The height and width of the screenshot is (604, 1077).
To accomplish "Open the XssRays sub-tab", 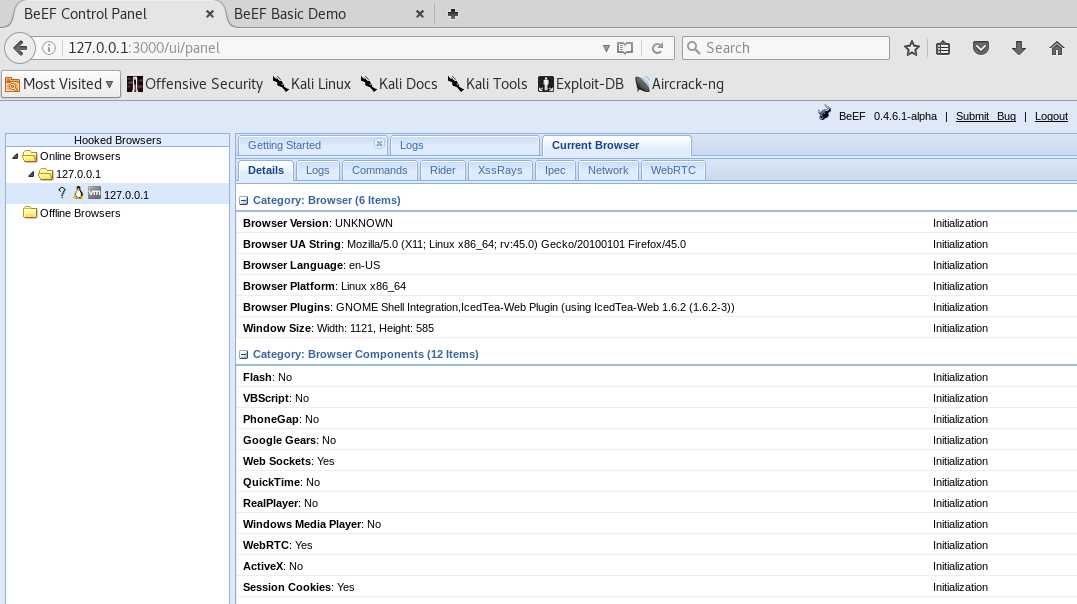I will (500, 170).
